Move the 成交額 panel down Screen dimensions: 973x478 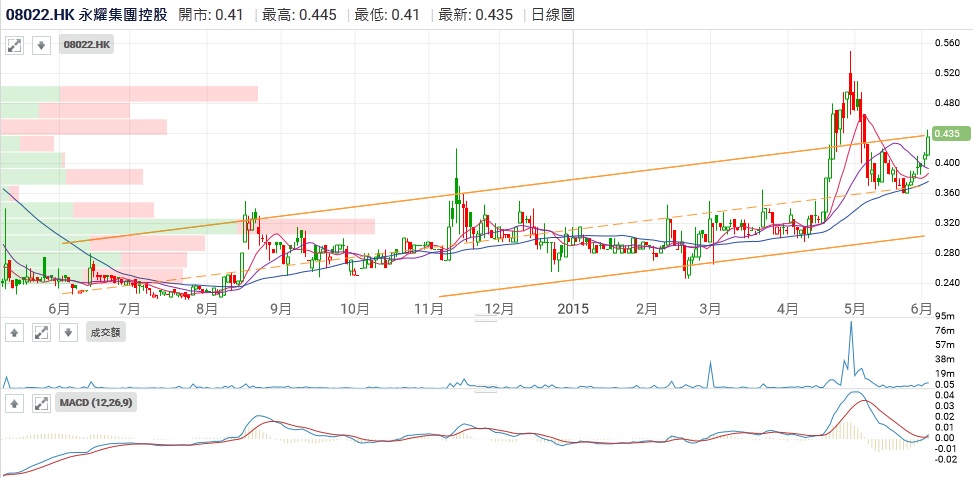pyautogui.click(x=67, y=332)
